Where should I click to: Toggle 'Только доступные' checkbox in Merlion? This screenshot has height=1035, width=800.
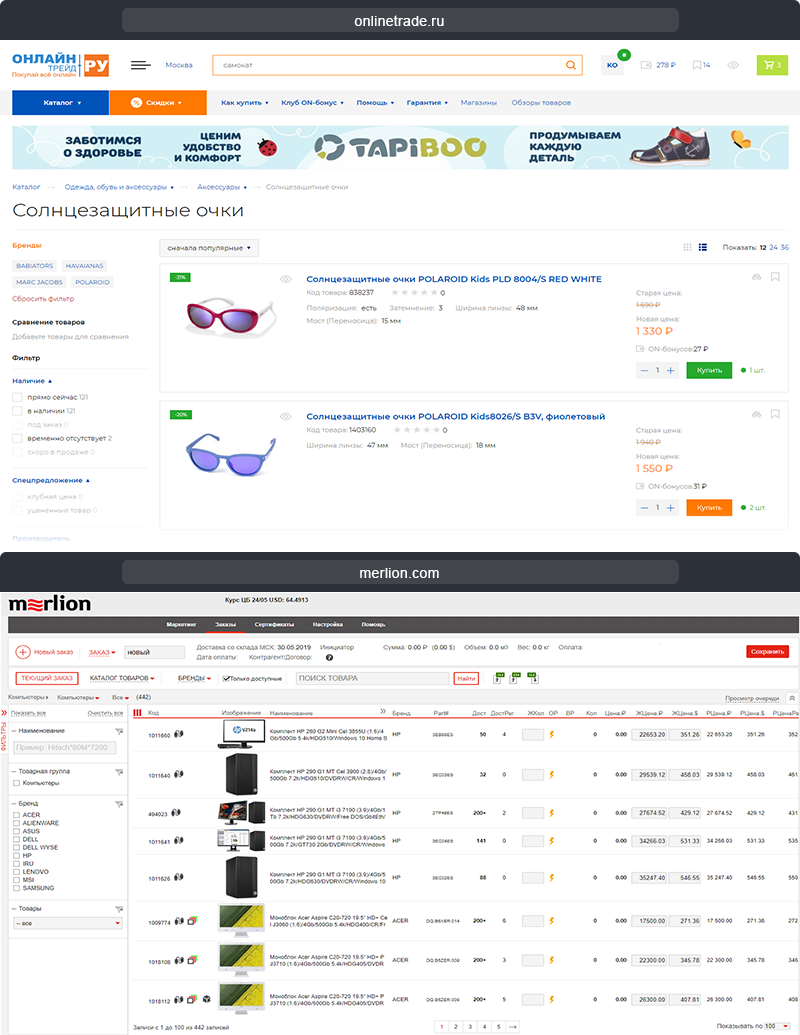(x=226, y=679)
